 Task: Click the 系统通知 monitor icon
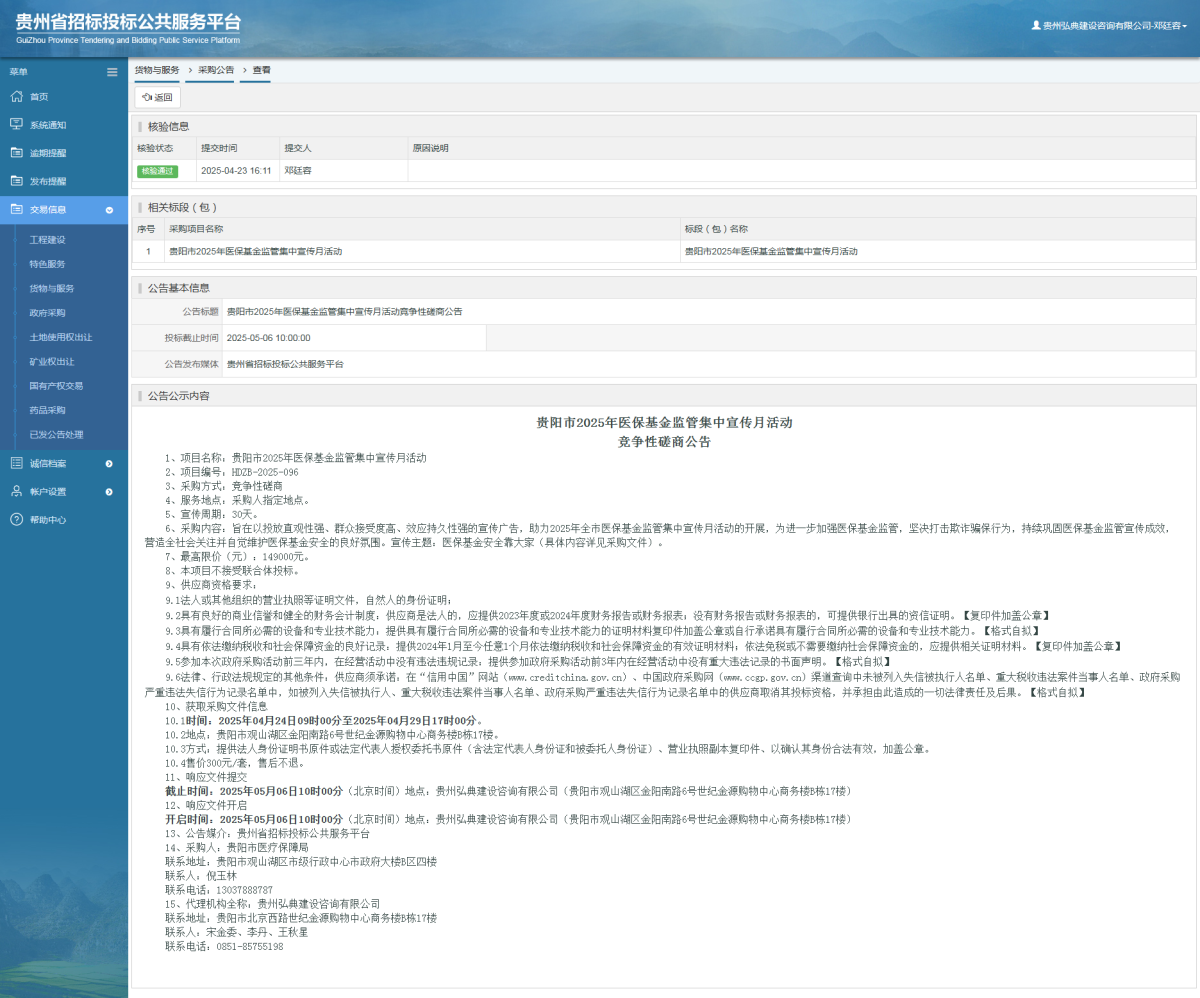16,125
